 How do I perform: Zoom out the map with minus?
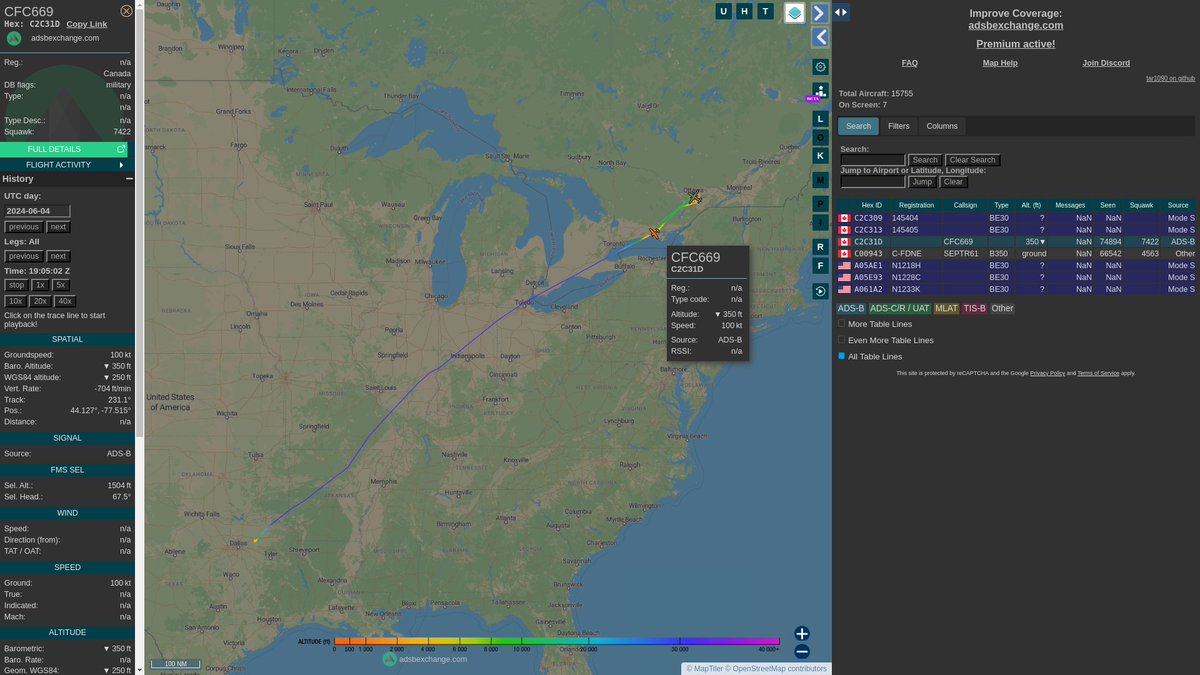tap(802, 651)
